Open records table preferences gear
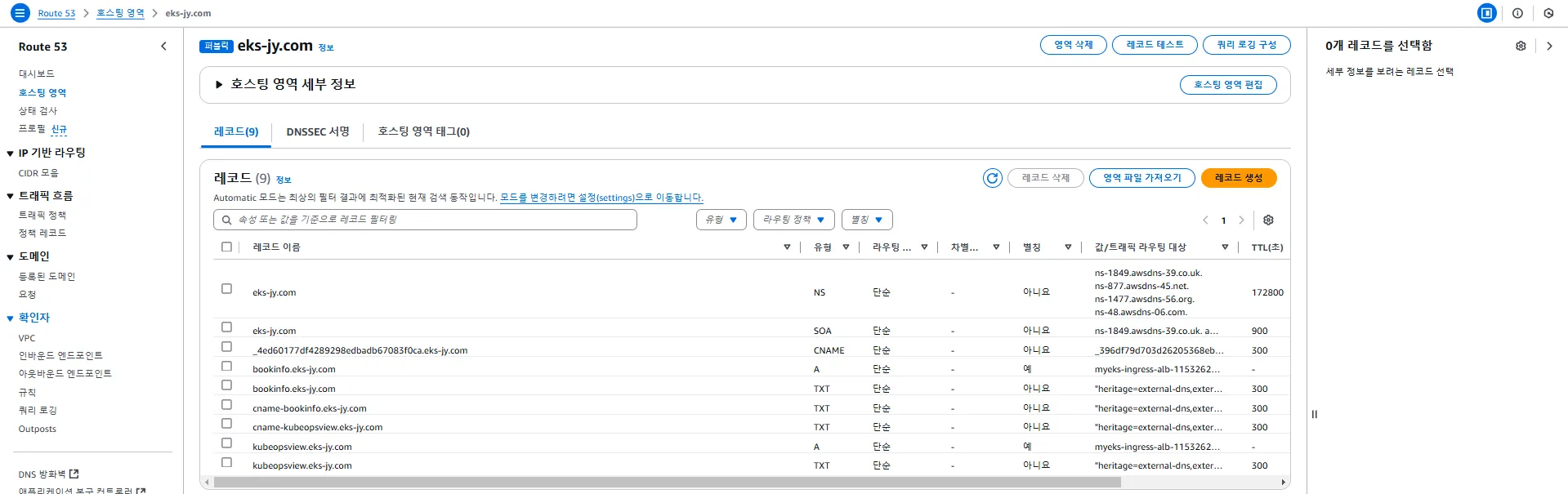Image resolution: width=1568 pixels, height=494 pixels. (1268, 220)
